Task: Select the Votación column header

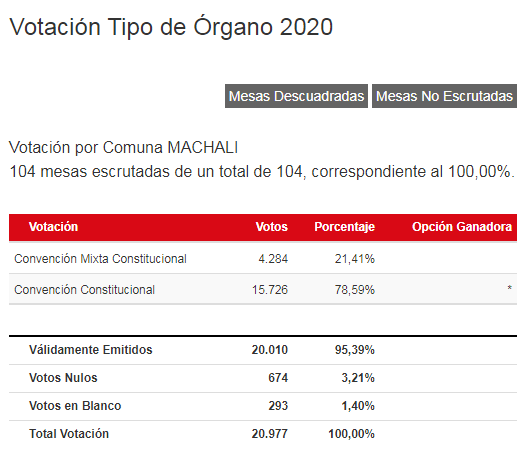Action: [x=53, y=227]
